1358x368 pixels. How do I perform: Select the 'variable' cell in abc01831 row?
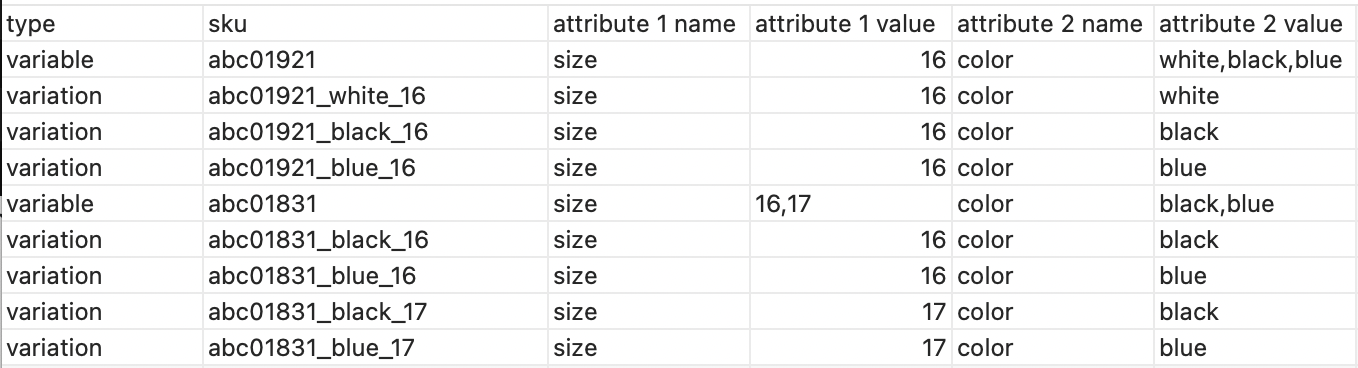pyautogui.click(x=104, y=204)
